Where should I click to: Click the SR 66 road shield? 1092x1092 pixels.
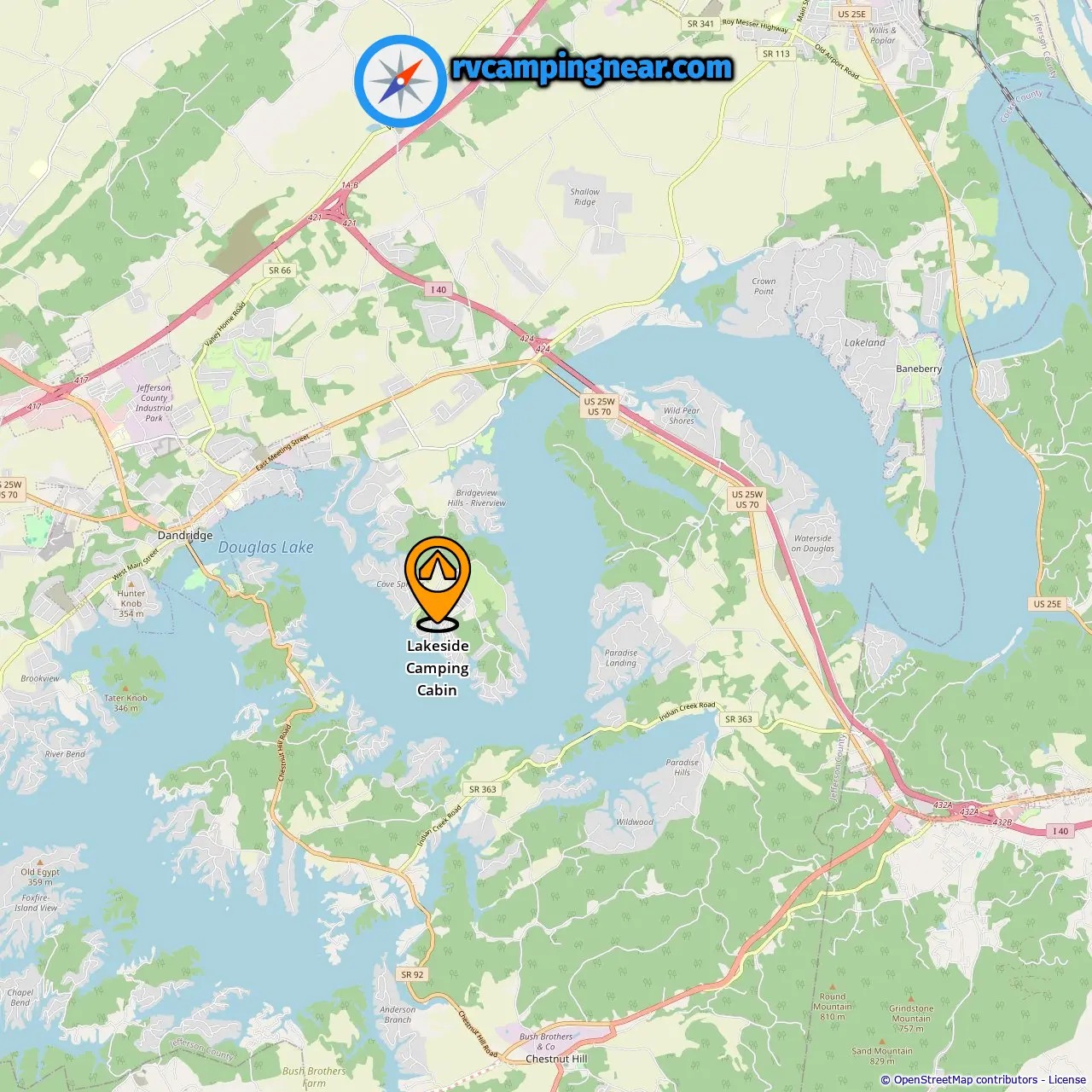[x=280, y=270]
